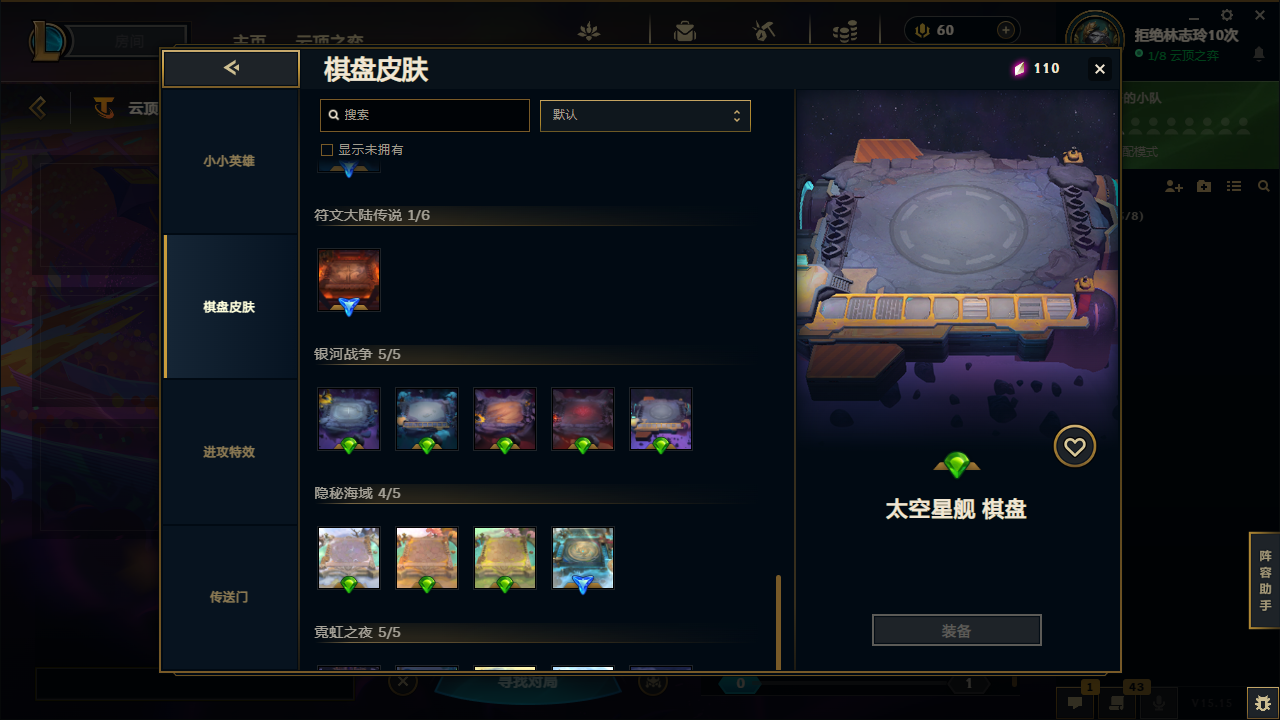1280x720 pixels.
Task: Select the 符文大陆传说 board thumbnail
Action: (x=349, y=280)
